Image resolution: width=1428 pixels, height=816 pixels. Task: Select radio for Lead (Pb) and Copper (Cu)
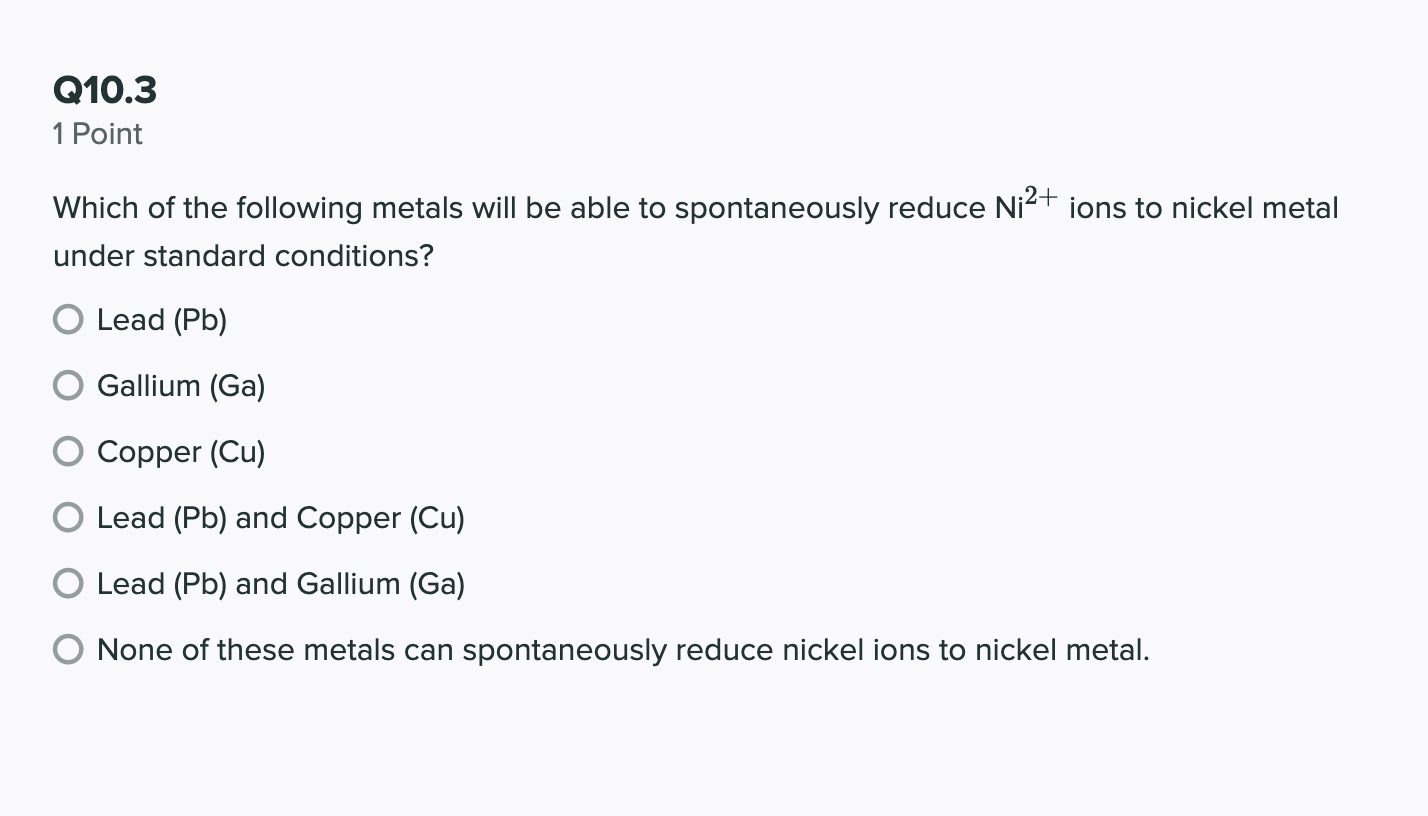[68, 518]
